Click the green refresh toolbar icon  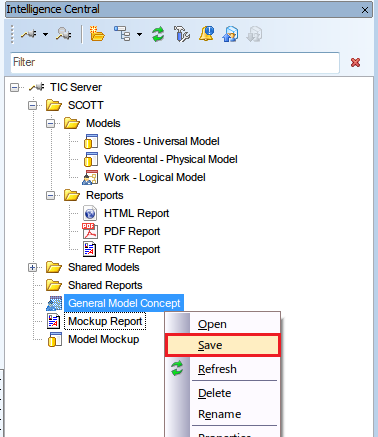click(x=158, y=34)
